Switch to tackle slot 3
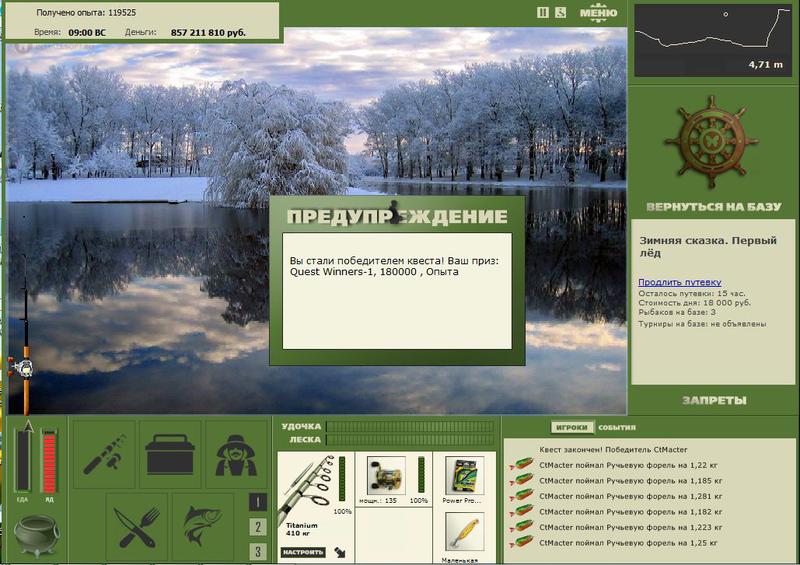Screen dimensions: 800x565 [258, 551]
